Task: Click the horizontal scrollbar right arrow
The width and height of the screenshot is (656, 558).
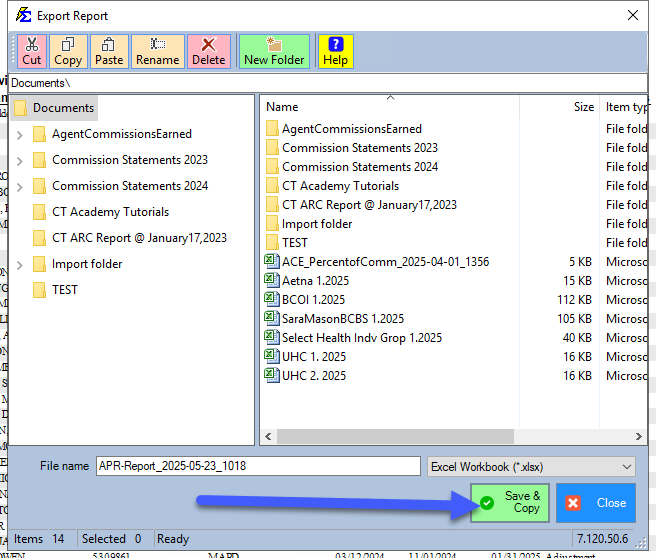Action: pyautogui.click(x=638, y=437)
